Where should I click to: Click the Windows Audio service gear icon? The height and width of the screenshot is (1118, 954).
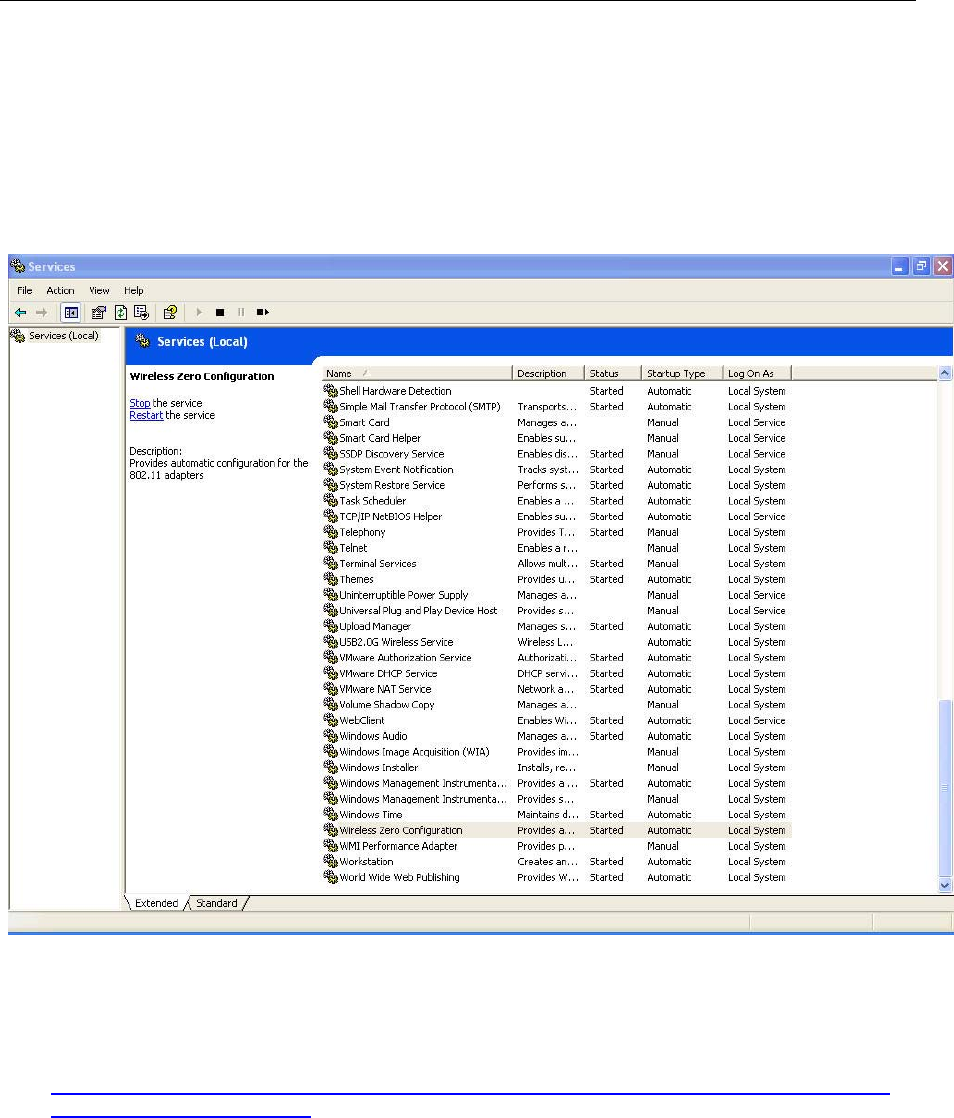(x=330, y=736)
